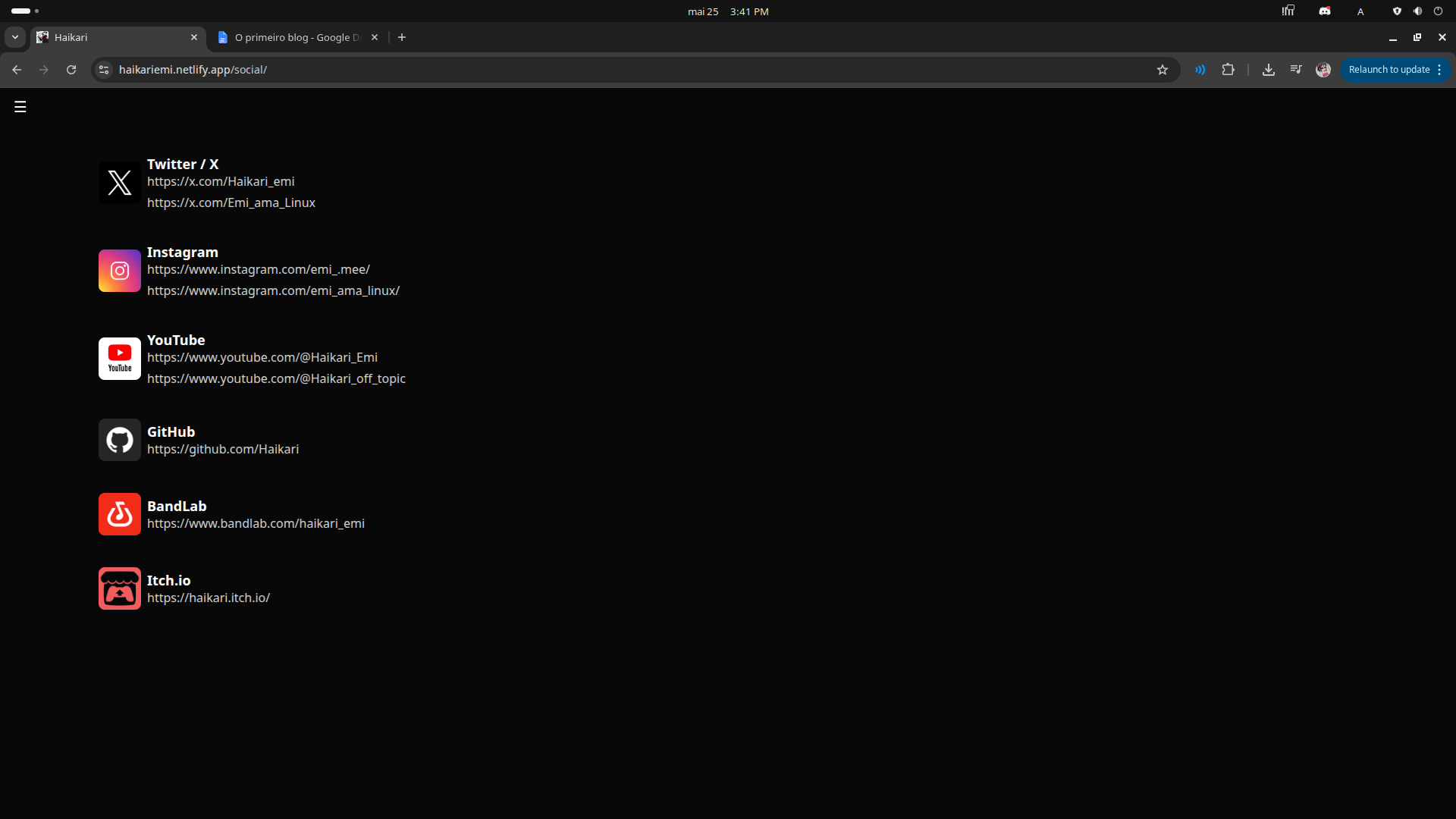Open Chrome three-dot menu beside Relaunch
Viewport: 1456px width, 819px height.
tap(1439, 70)
